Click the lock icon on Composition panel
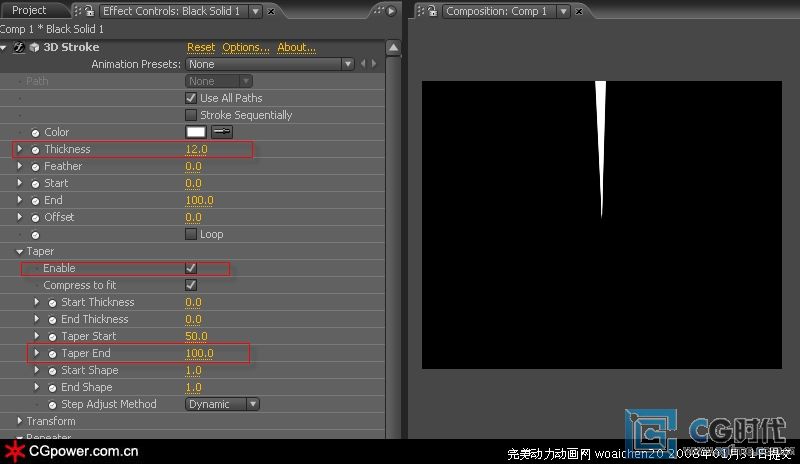 point(432,11)
